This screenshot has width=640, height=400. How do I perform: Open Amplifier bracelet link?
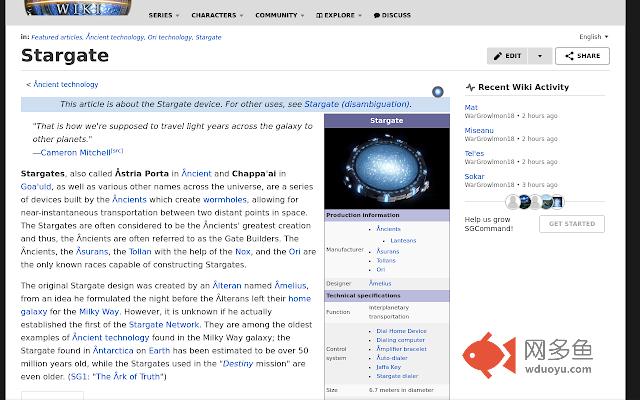401,349
